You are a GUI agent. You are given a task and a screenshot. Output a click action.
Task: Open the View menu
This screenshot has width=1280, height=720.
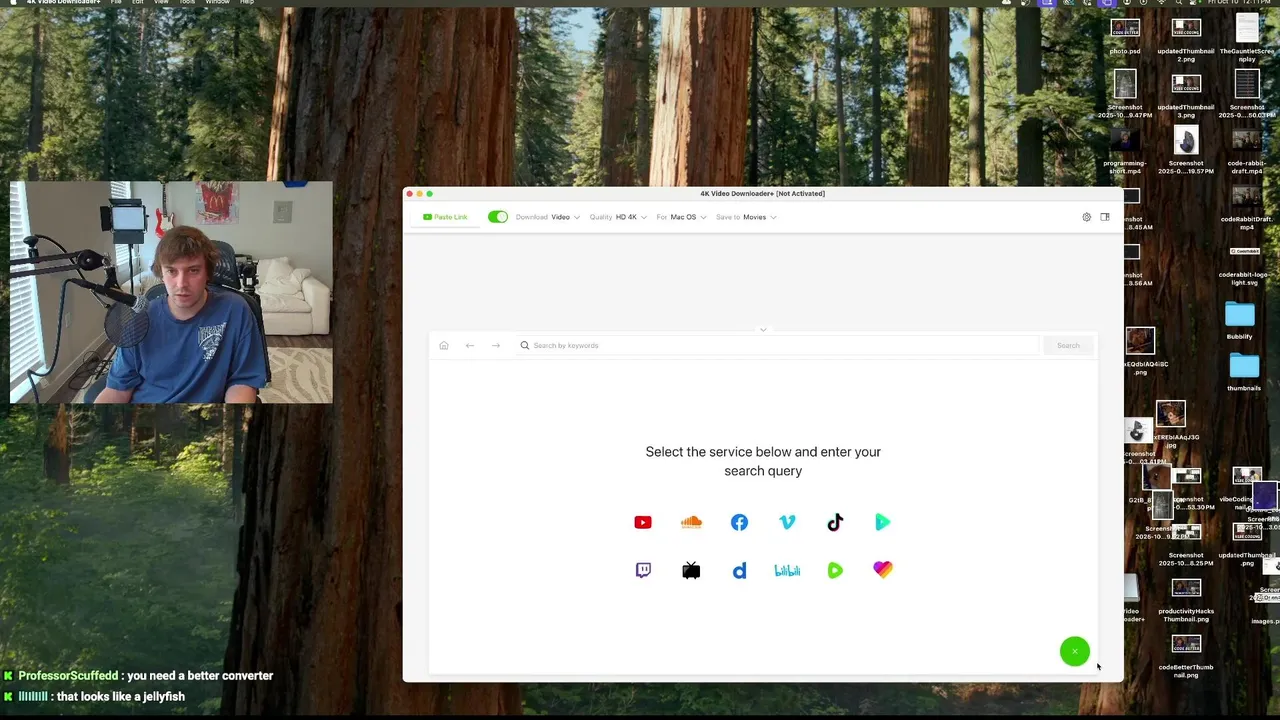[x=161, y=2]
